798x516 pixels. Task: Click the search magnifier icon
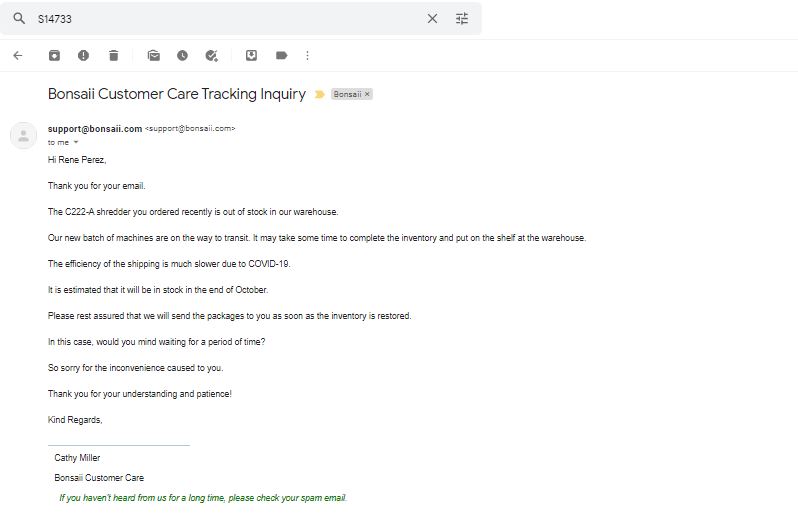click(19, 19)
